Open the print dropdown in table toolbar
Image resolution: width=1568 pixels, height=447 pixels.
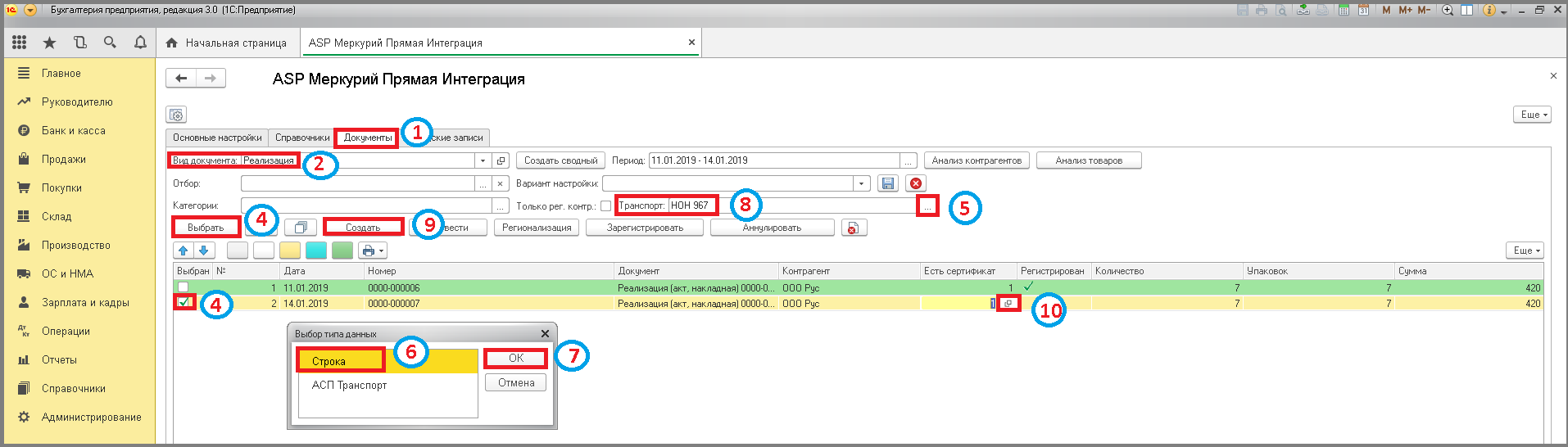click(372, 251)
